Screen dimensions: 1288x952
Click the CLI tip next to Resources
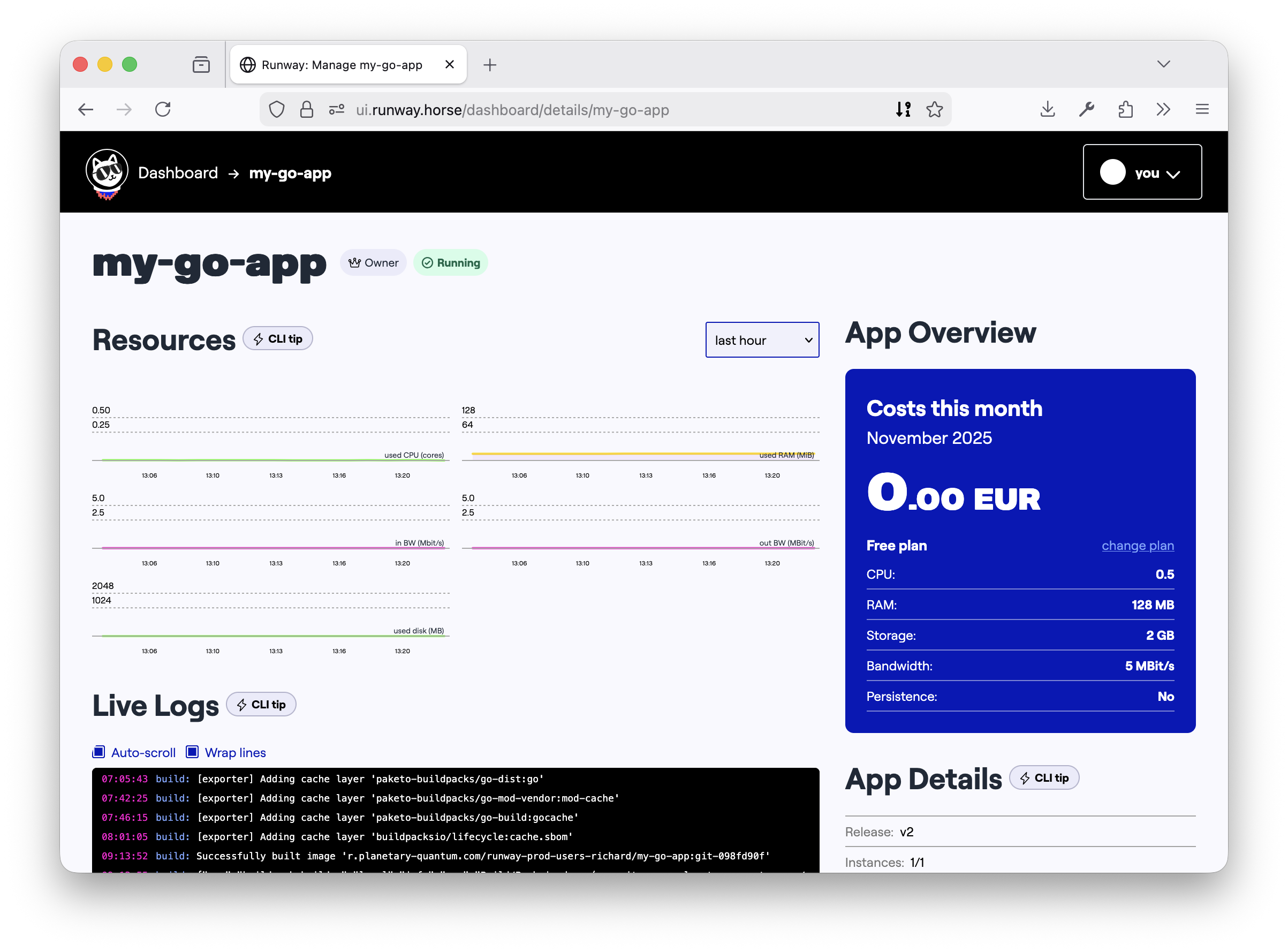[x=278, y=339]
